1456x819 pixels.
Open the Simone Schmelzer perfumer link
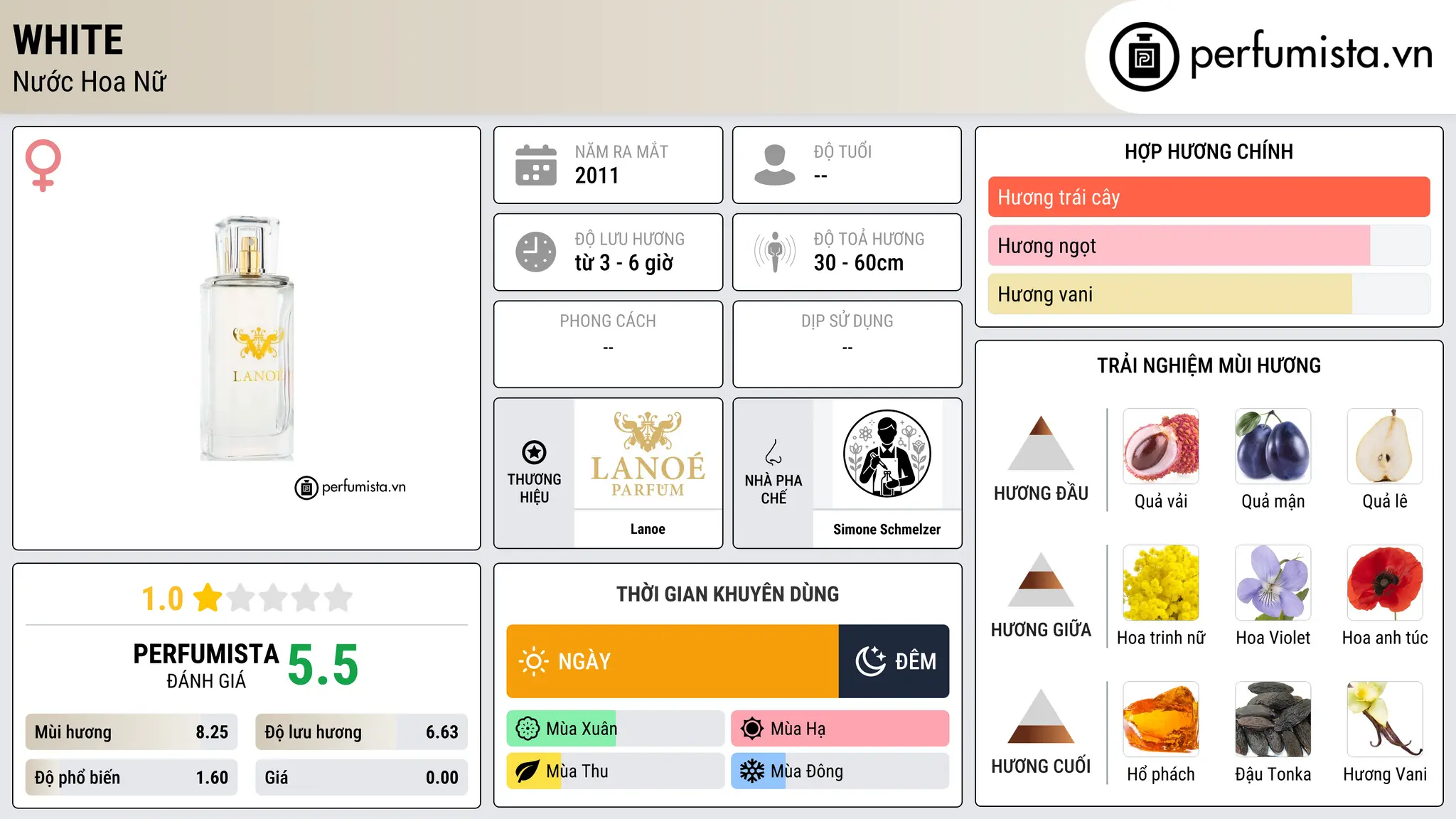pos(887,529)
